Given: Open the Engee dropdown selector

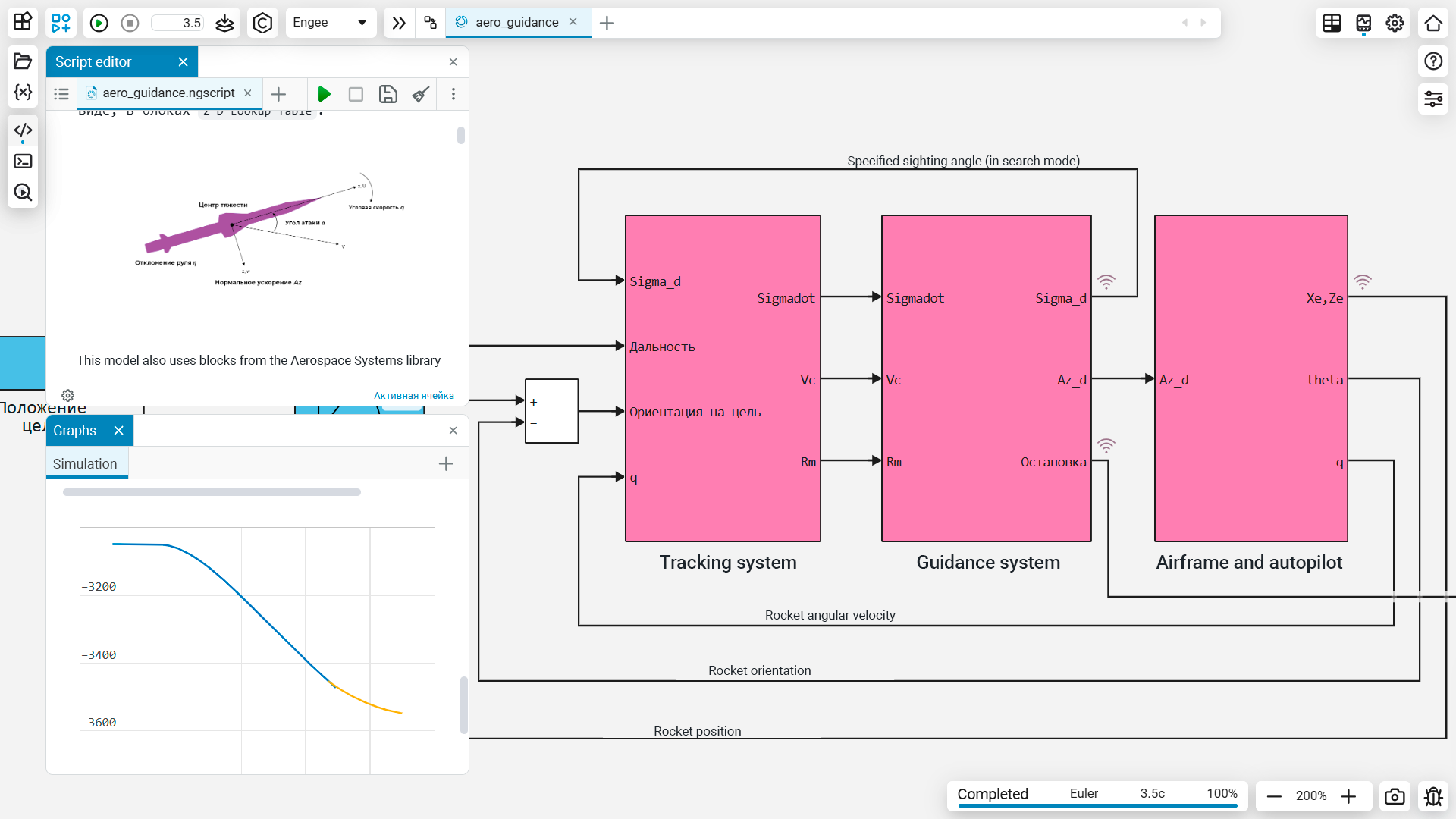Looking at the screenshot, I should point(330,23).
